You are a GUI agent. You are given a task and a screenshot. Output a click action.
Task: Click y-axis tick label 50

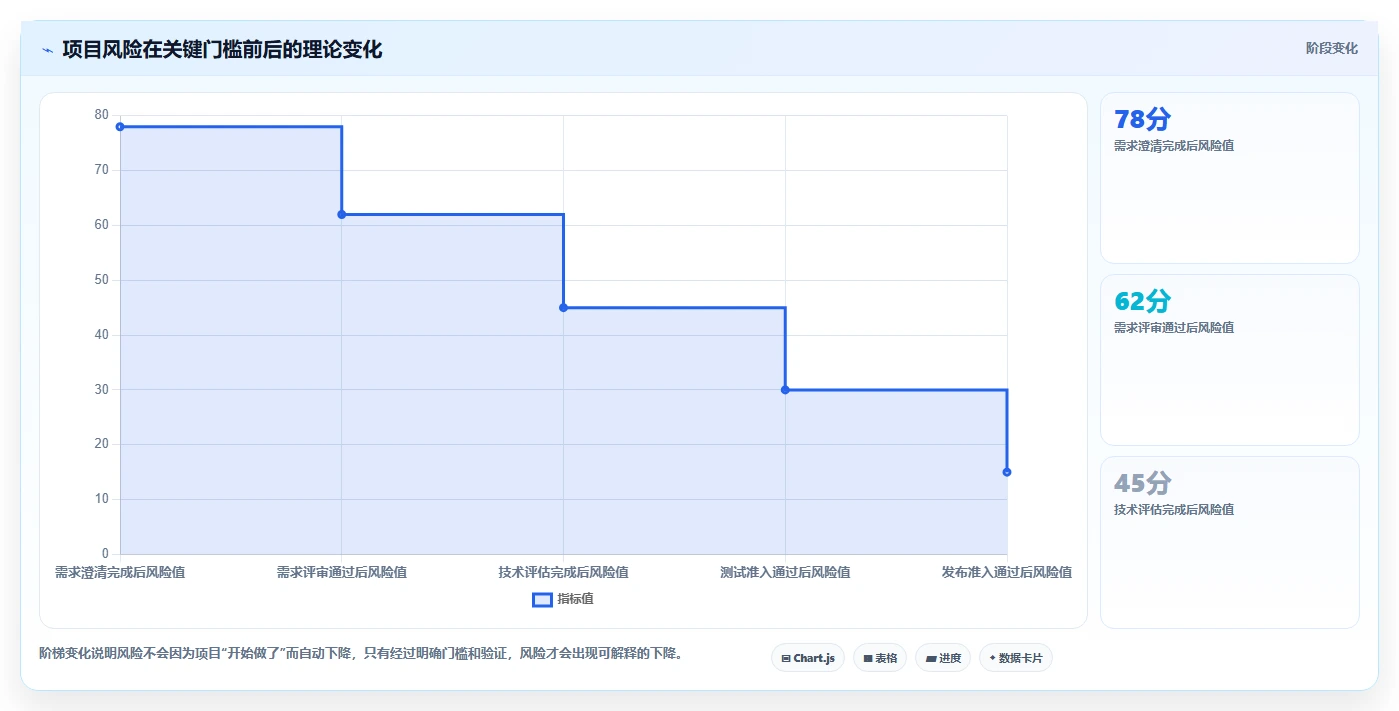click(102, 280)
